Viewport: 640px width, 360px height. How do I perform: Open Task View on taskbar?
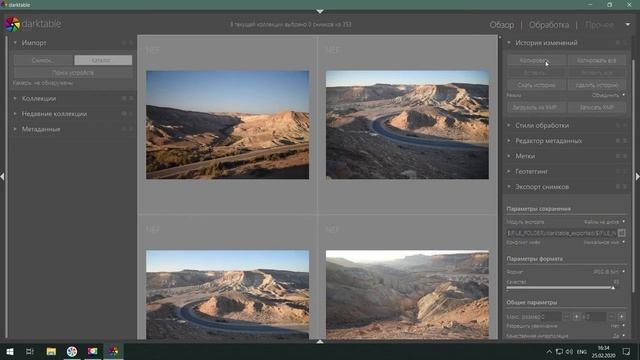pos(29,351)
